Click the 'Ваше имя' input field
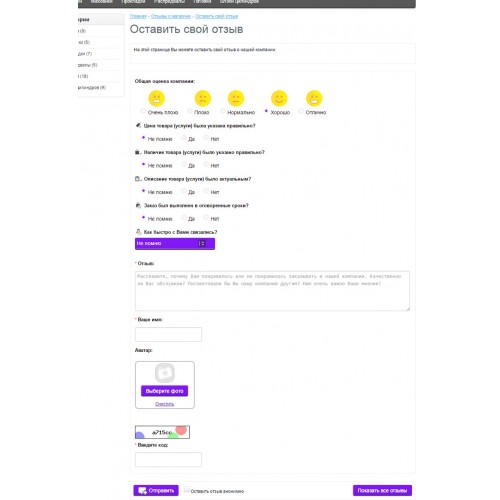Screen dimensions: 500x500 [168, 334]
